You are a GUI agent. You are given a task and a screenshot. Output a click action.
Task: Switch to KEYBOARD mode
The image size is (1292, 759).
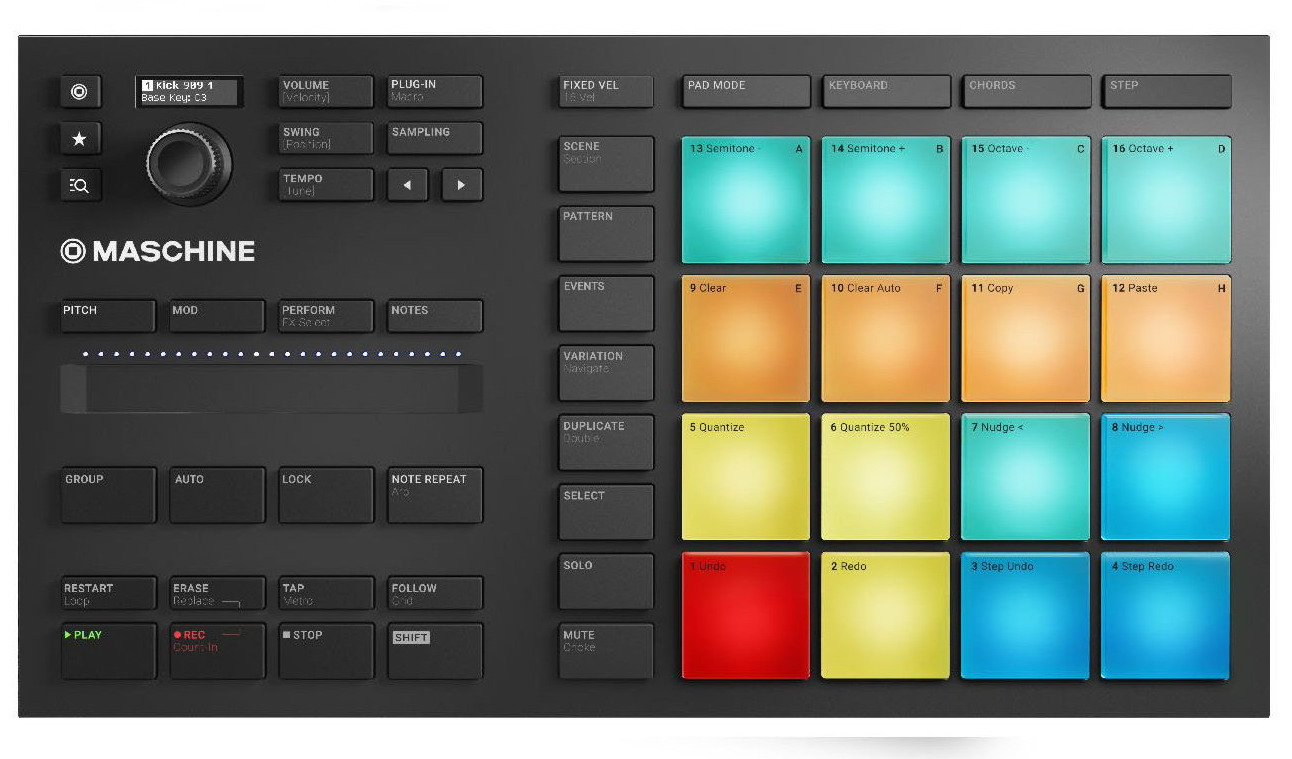[886, 91]
